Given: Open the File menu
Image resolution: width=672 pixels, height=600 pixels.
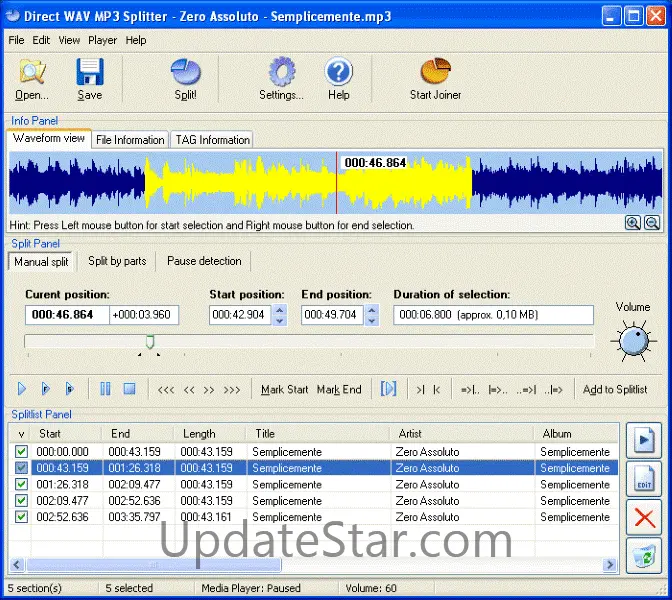Looking at the screenshot, I should point(16,40).
